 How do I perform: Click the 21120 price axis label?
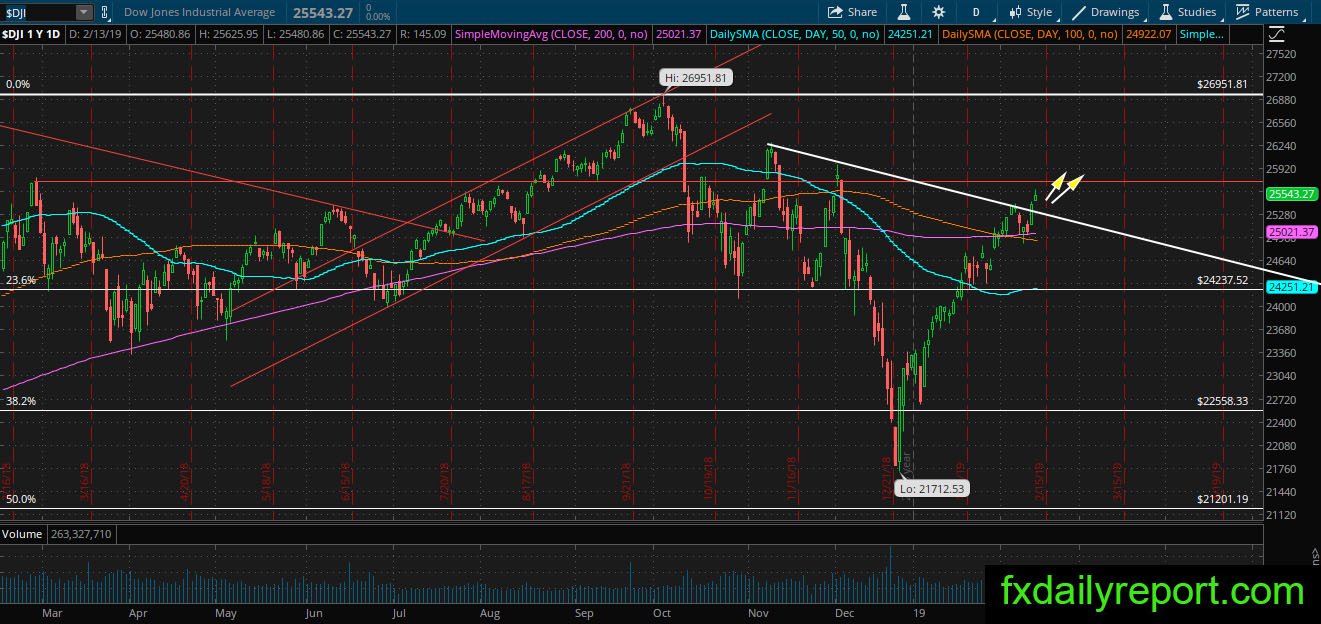(1281, 515)
